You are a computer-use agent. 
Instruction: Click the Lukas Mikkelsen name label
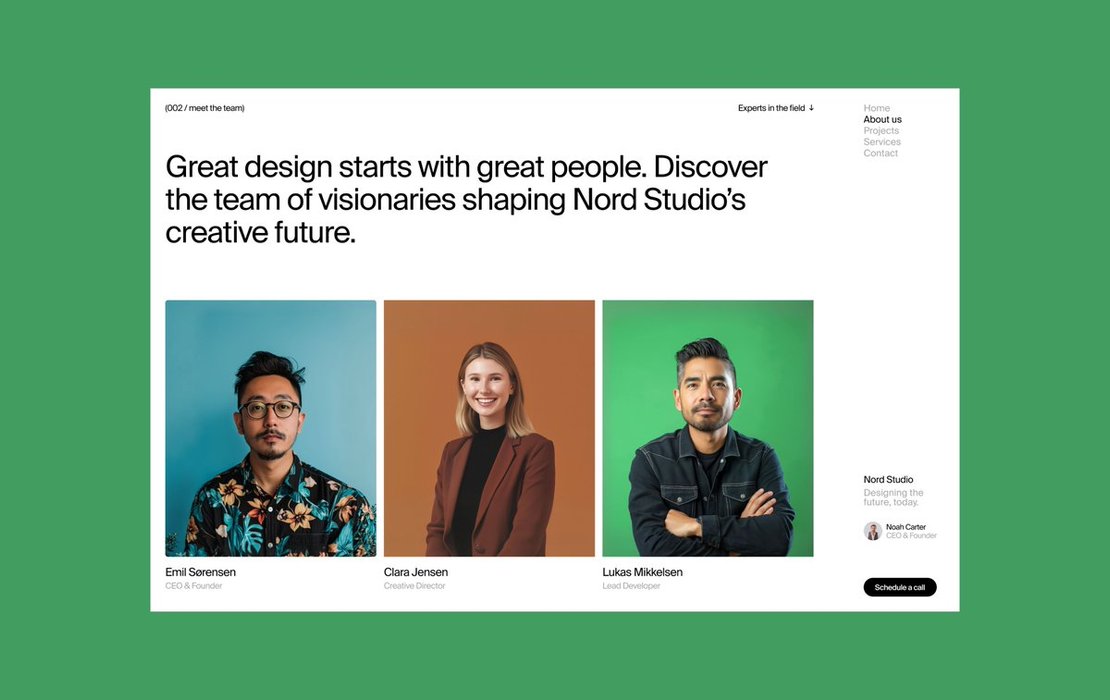642,572
